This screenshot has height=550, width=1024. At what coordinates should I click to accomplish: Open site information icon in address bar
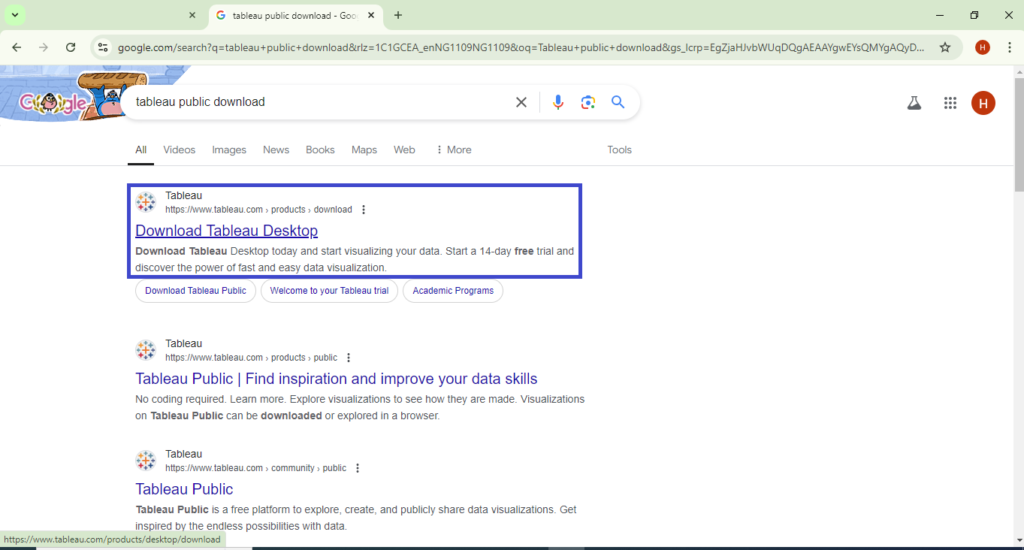pos(103,47)
